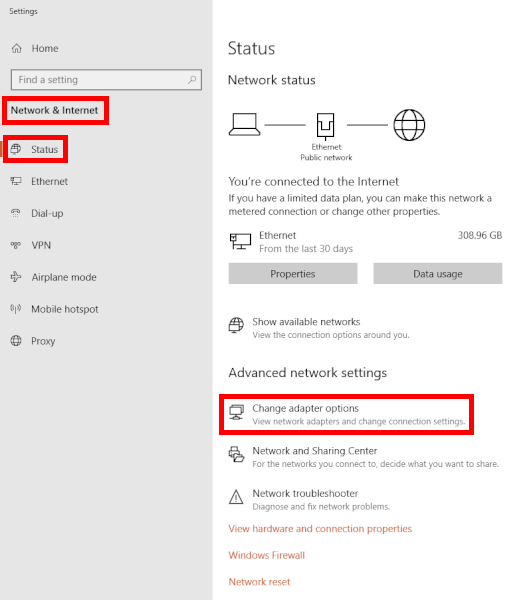
Task: Click the Home house icon
Action: pyautogui.click(x=16, y=49)
